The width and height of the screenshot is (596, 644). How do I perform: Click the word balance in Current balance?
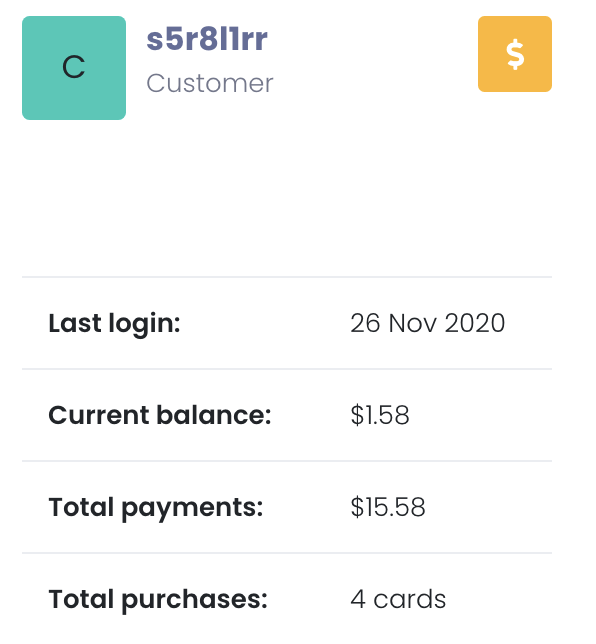214,415
